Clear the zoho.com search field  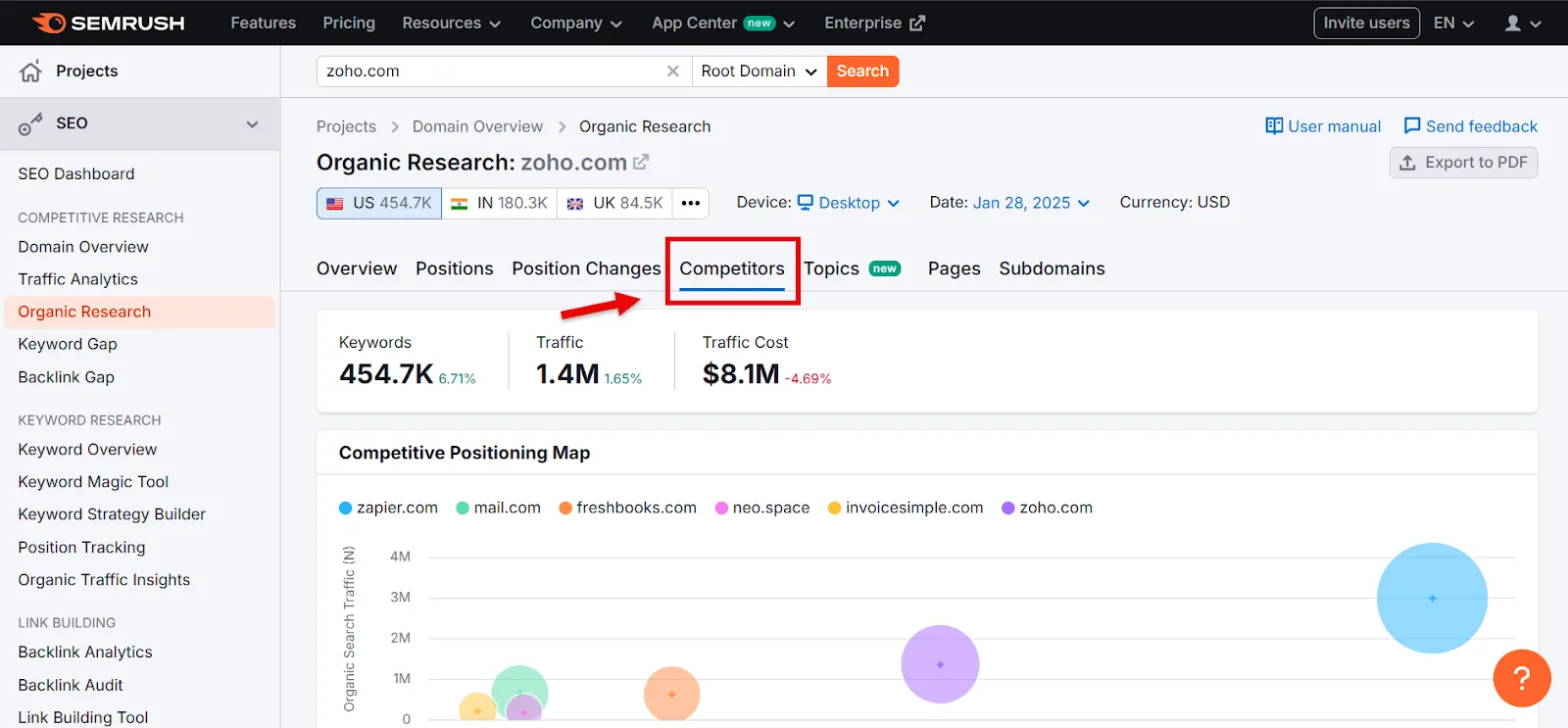[x=673, y=71]
